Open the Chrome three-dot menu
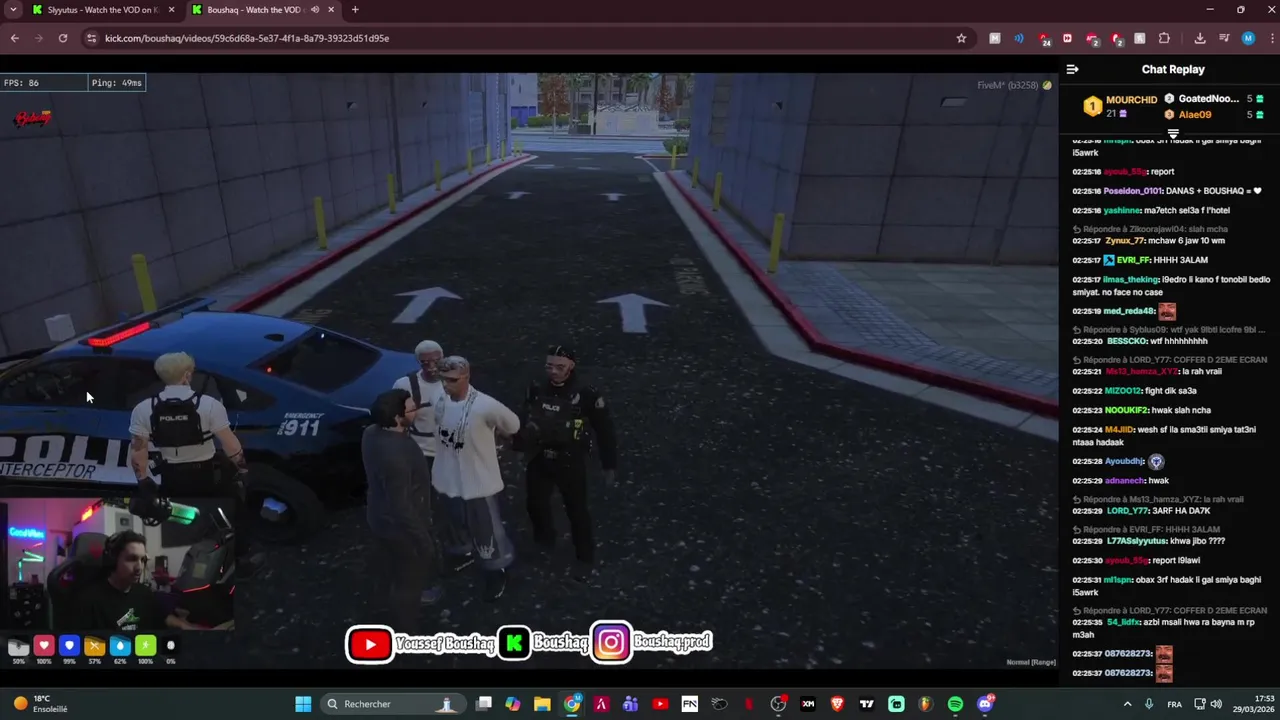 tap(1270, 38)
